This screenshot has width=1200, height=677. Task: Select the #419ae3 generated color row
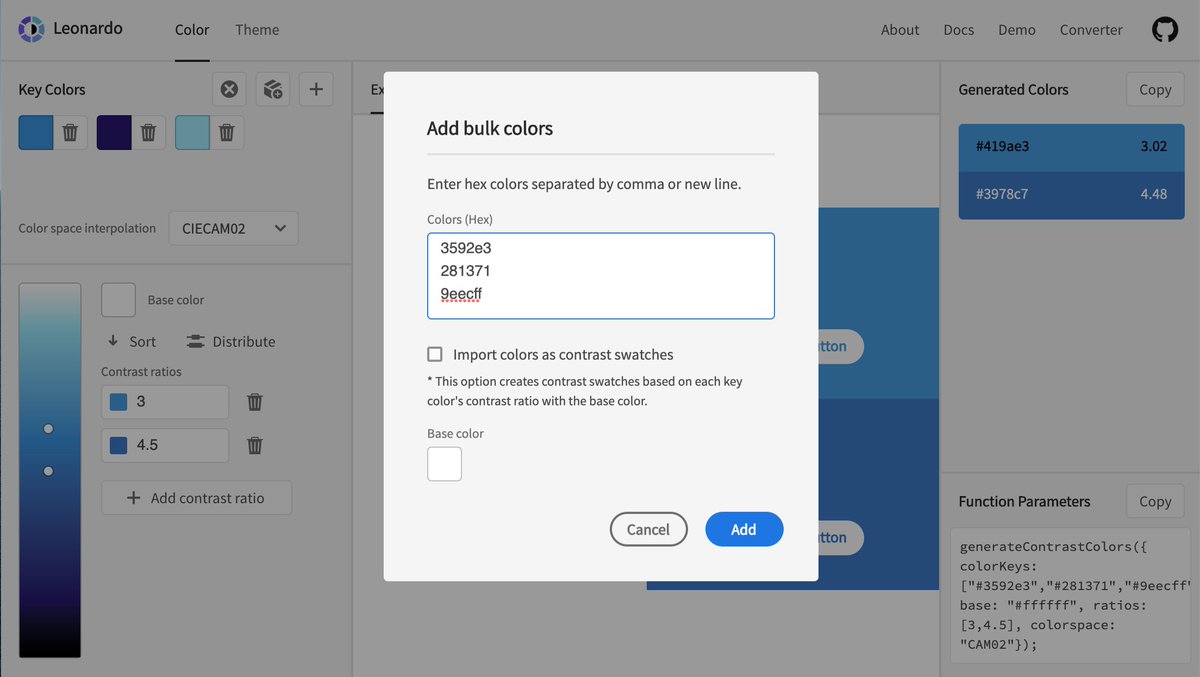pos(1072,147)
